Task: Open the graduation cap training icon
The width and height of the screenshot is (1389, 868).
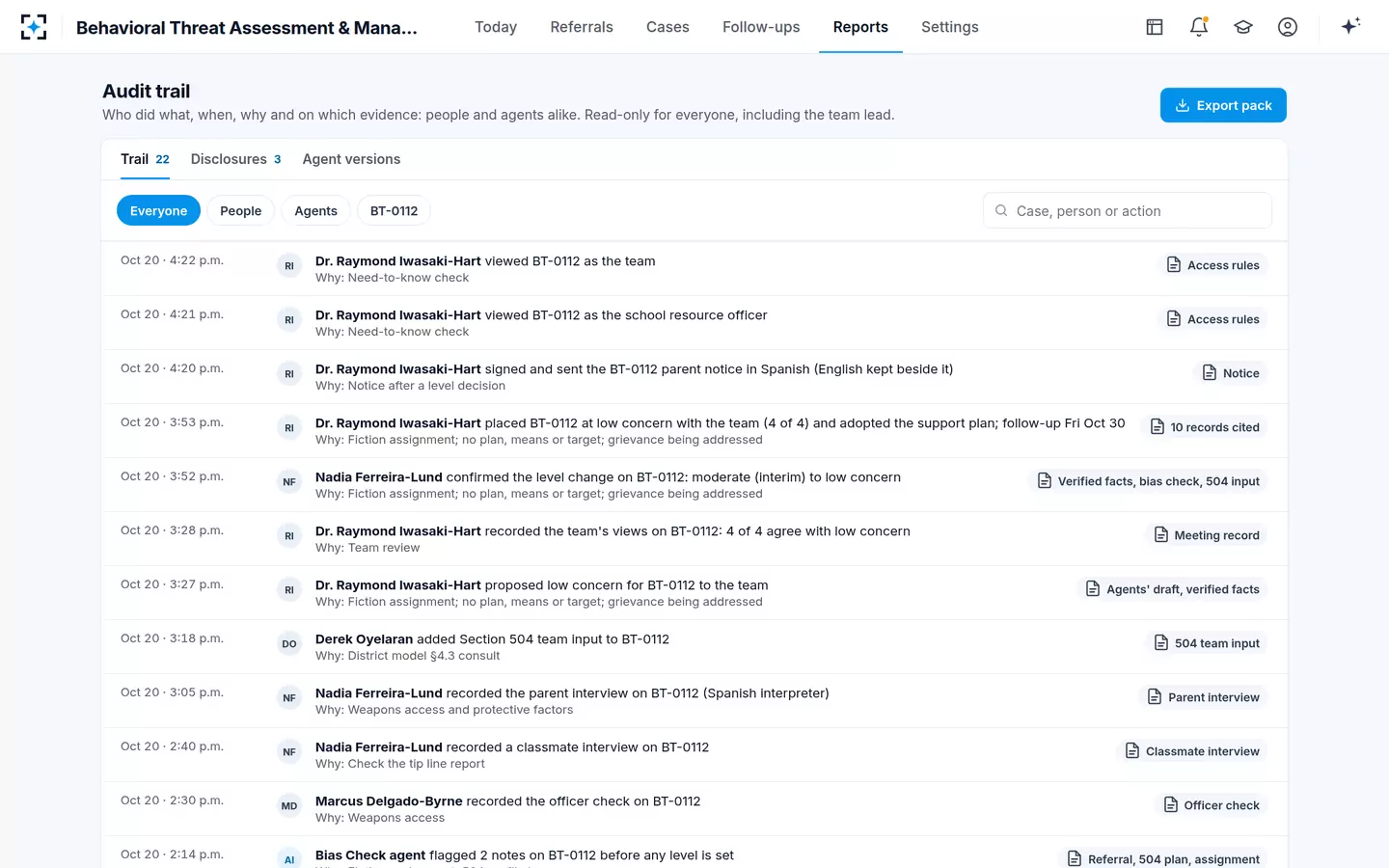Action: [1243, 27]
